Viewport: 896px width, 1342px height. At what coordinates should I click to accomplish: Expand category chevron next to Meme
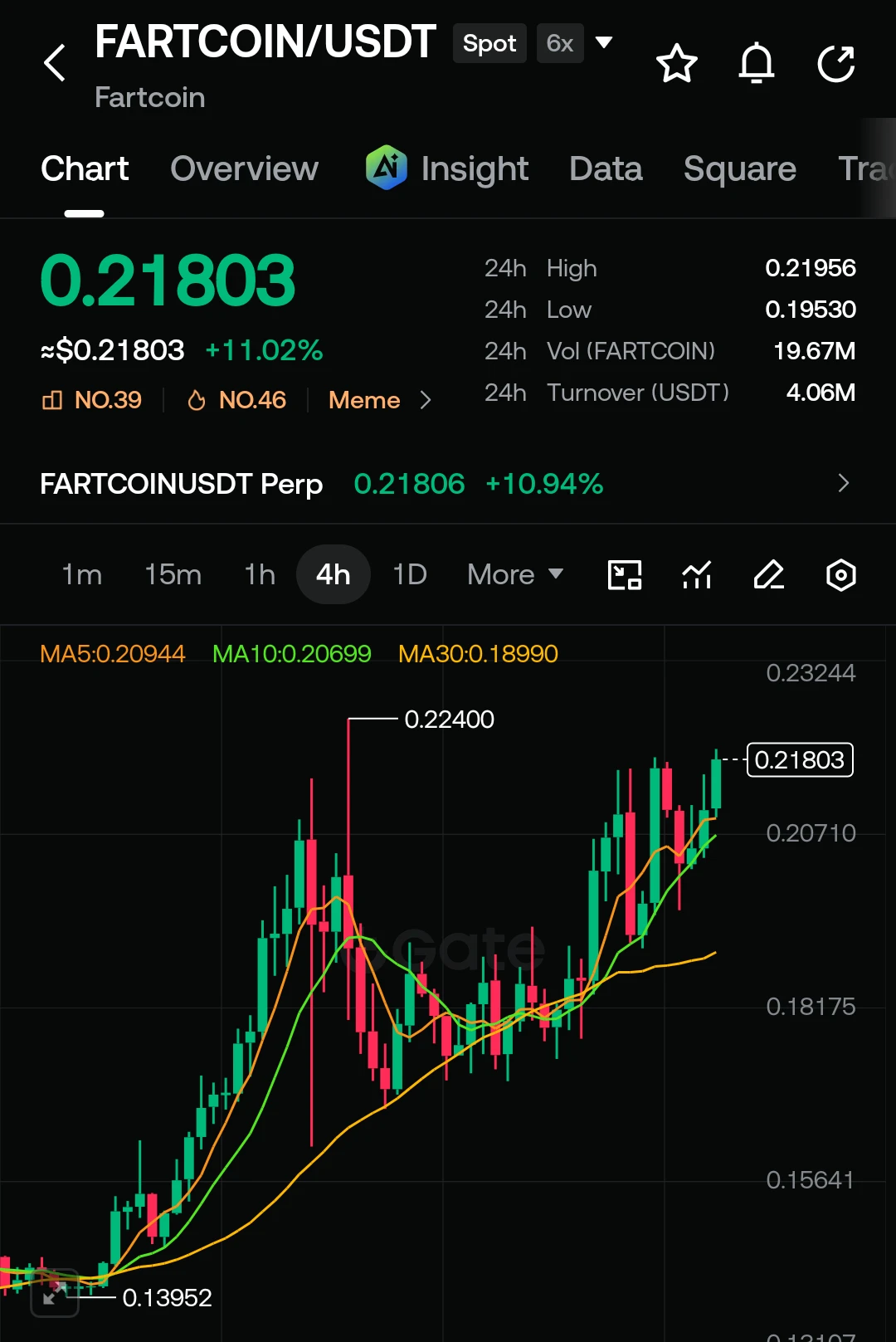tap(426, 400)
